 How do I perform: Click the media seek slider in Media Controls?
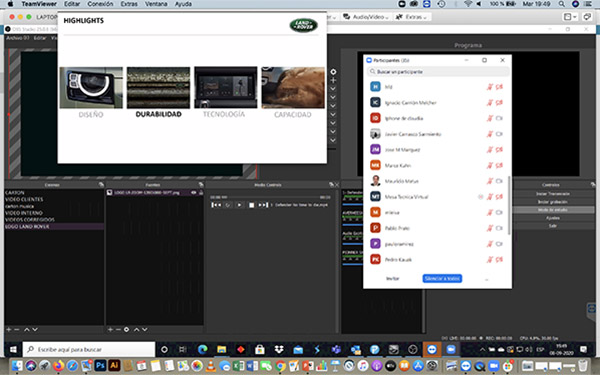(274, 197)
